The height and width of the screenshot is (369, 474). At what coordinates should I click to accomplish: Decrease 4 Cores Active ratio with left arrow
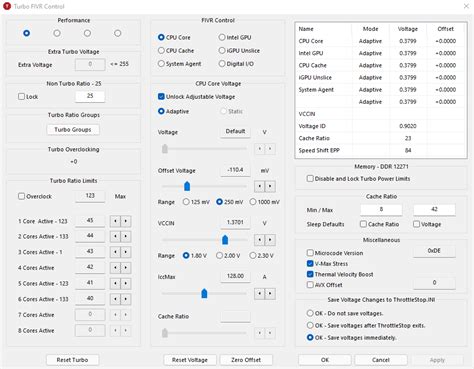tap(115, 268)
